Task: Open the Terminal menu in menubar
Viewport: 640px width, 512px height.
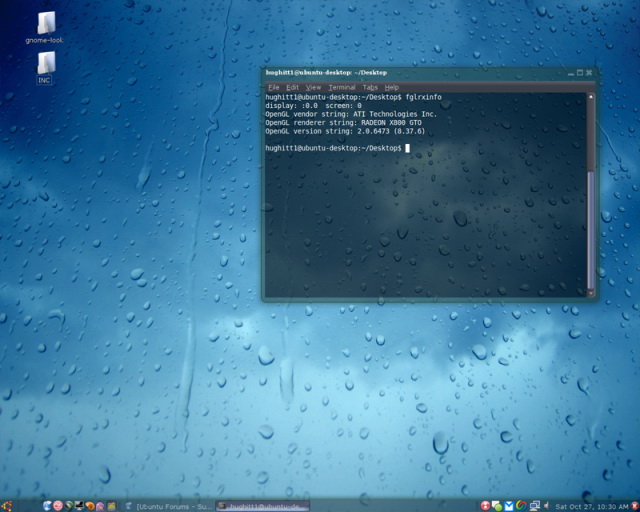Action: pyautogui.click(x=341, y=87)
